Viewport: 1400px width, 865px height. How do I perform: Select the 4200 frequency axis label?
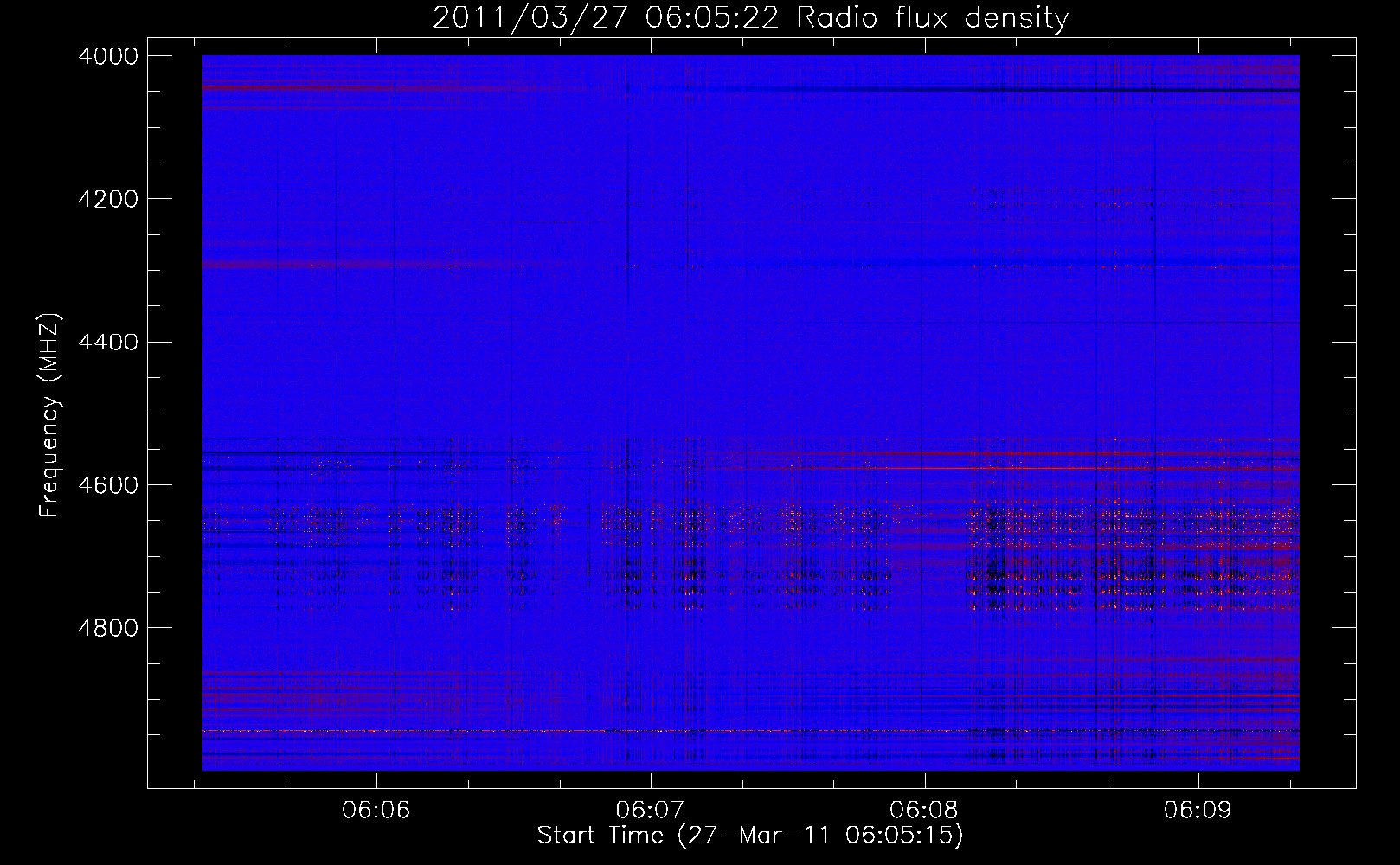(x=108, y=199)
